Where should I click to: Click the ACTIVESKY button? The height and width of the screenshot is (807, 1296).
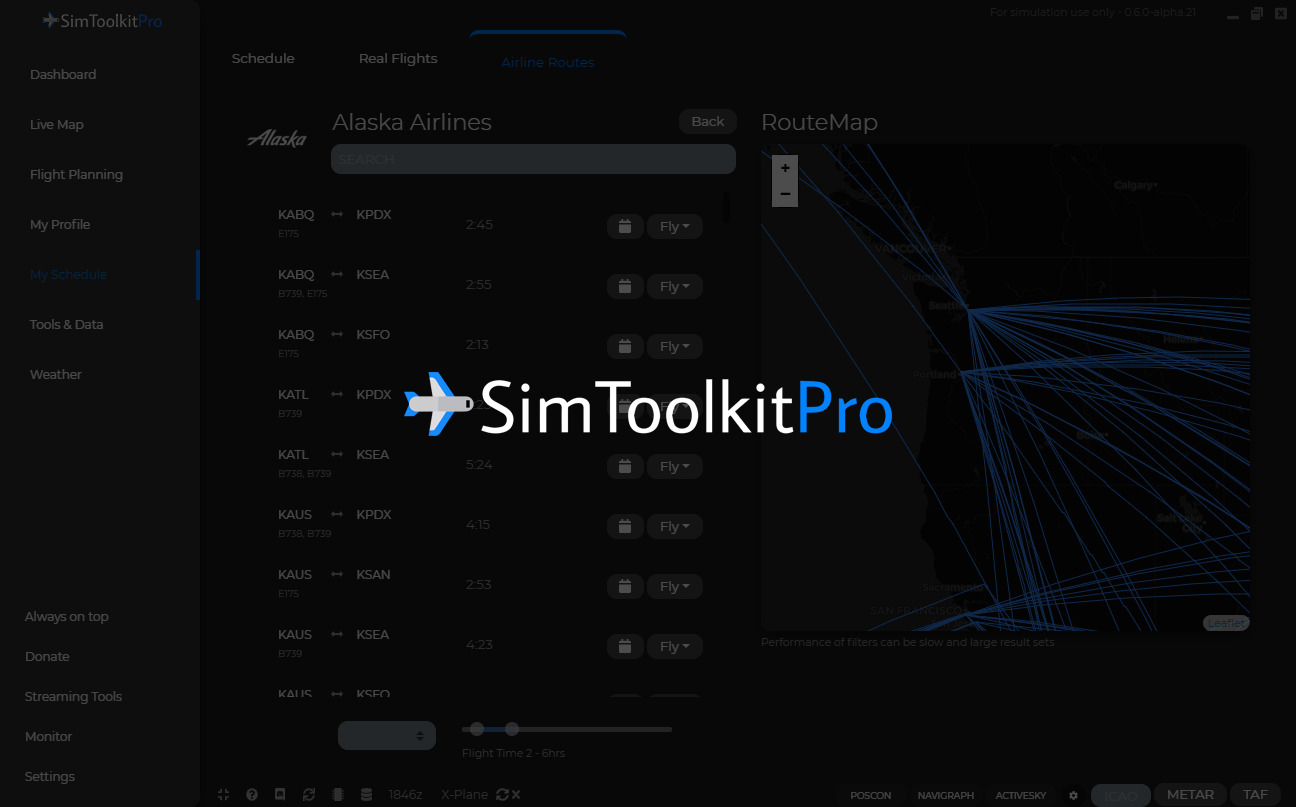pos(1021,796)
